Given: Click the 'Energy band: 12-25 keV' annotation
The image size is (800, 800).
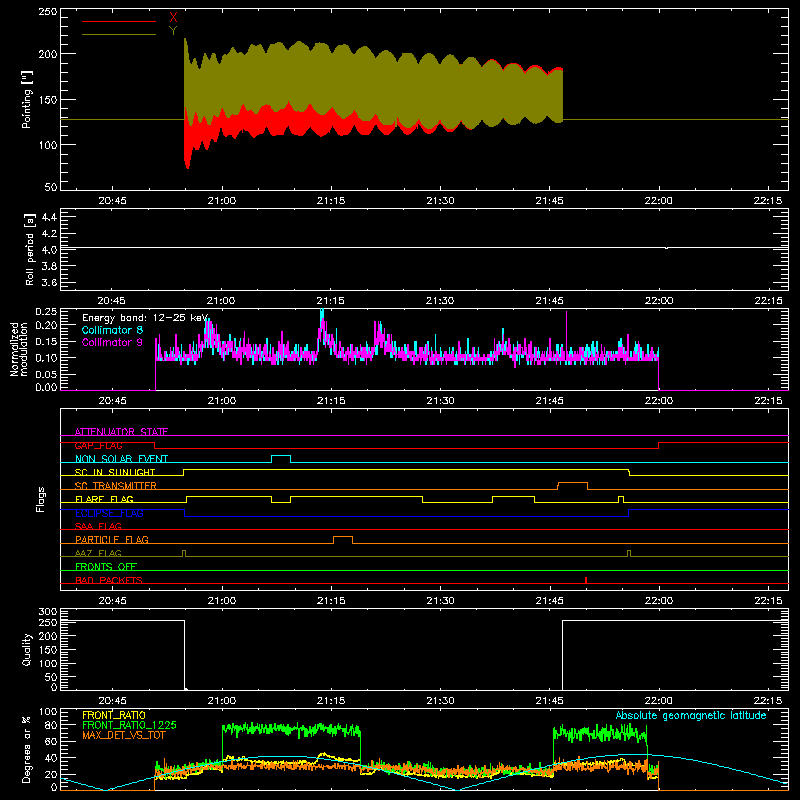Looking at the screenshot, I should [x=145, y=318].
